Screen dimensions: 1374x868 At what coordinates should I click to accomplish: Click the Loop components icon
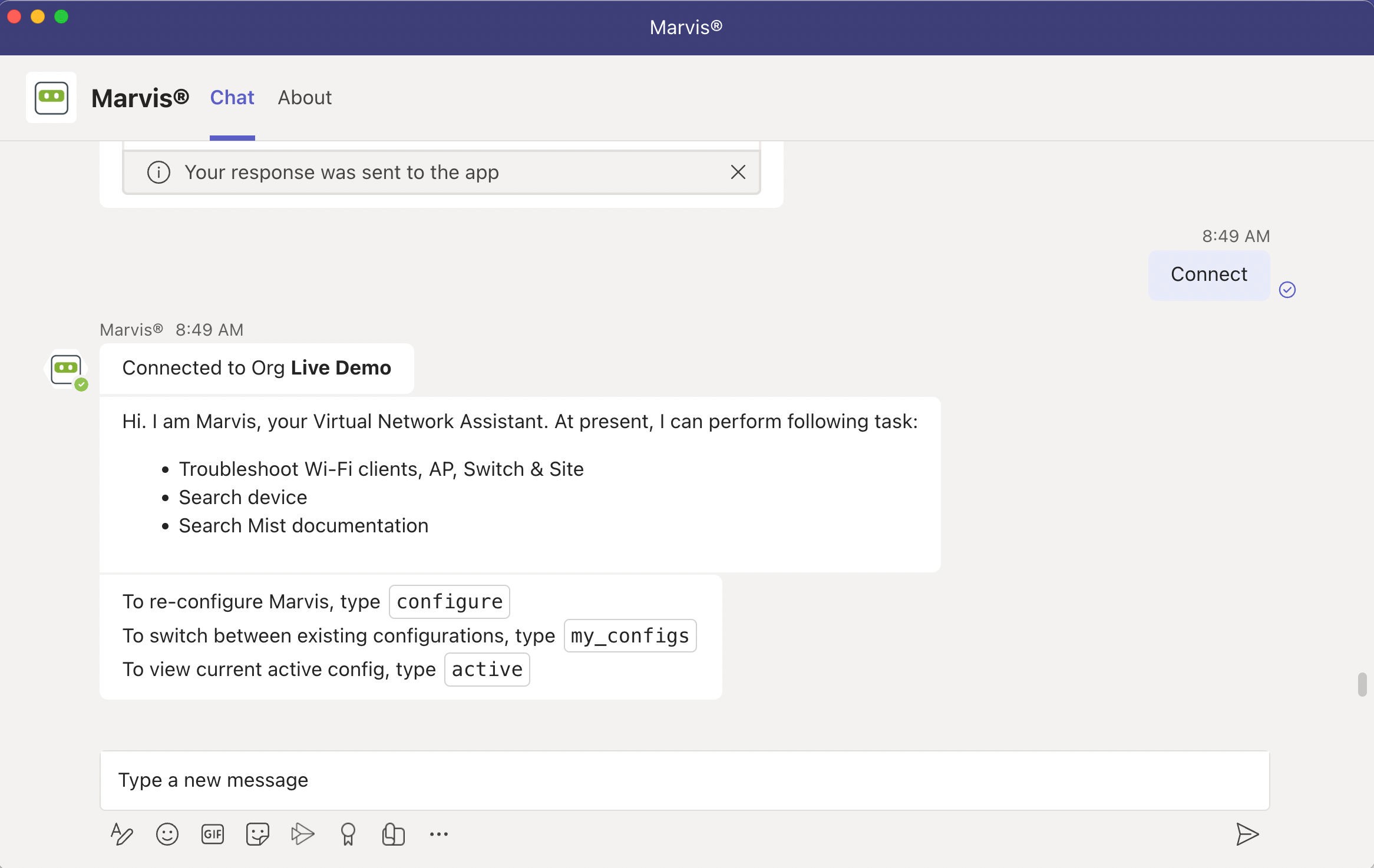393,834
